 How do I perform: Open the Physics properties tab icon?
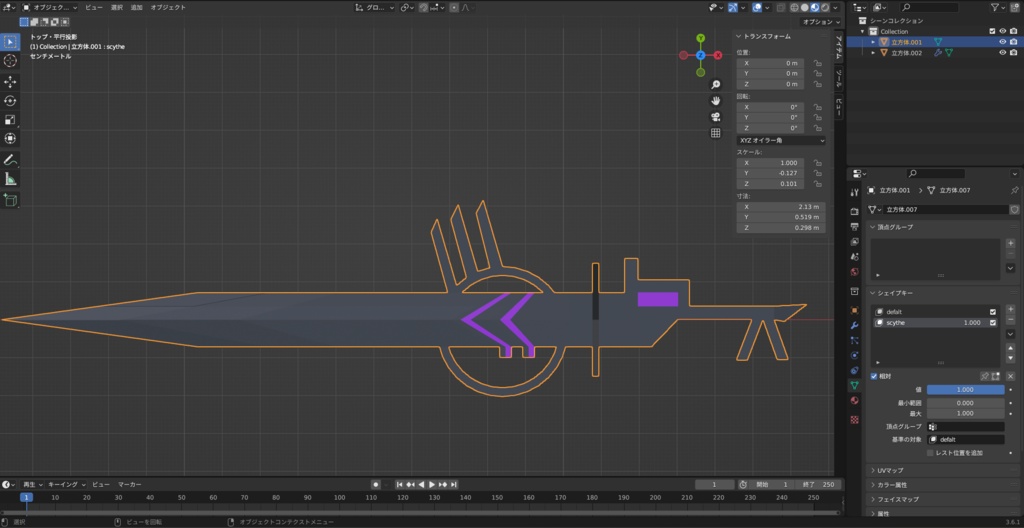(854, 355)
